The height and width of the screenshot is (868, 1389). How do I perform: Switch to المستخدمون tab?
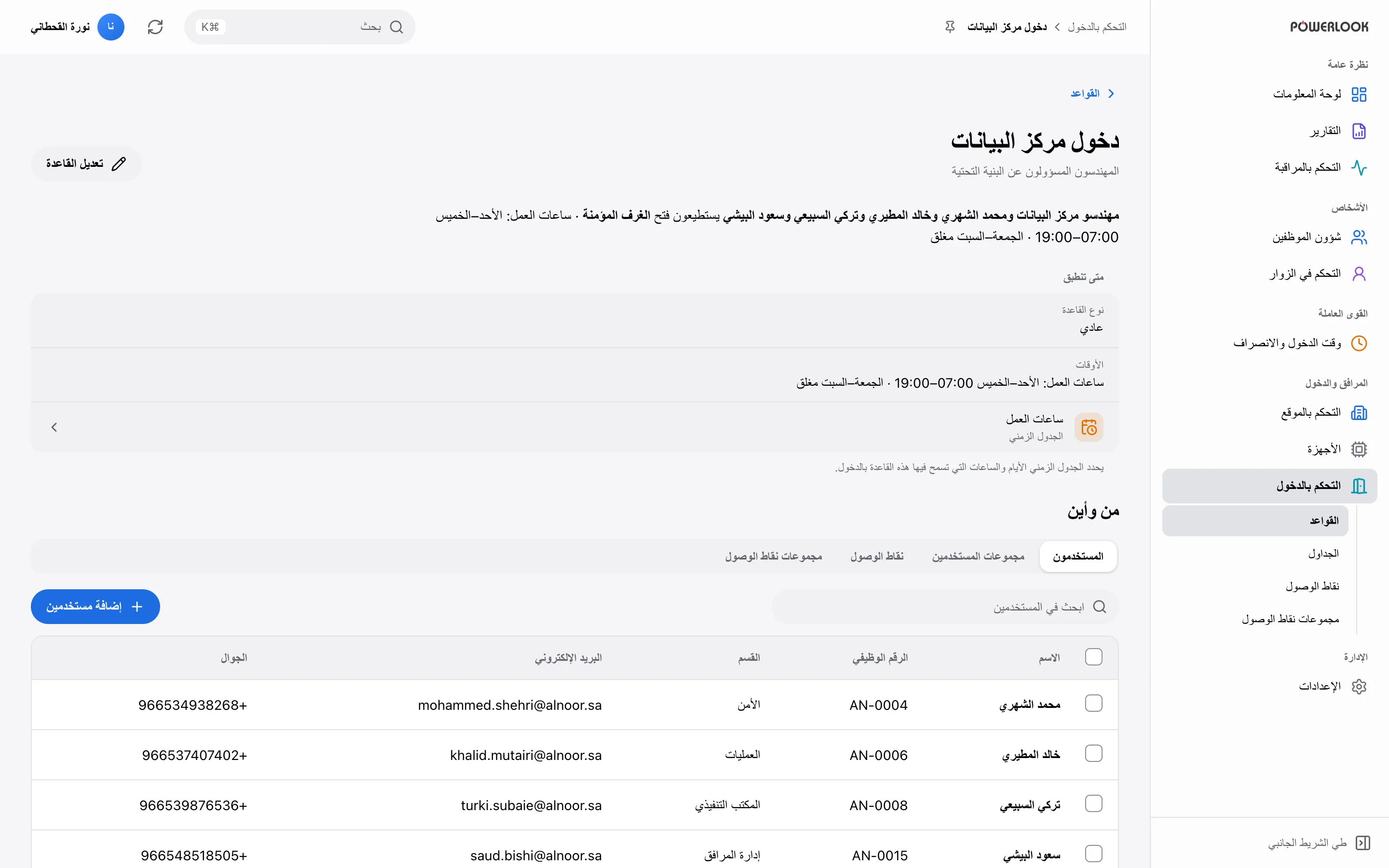1078,556
